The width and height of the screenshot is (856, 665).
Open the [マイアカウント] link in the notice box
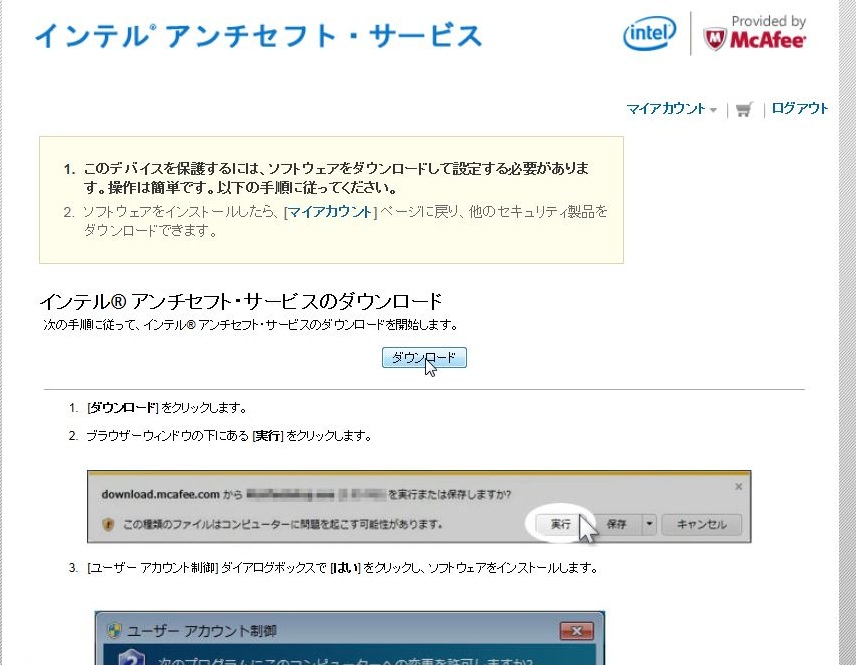tap(330, 212)
